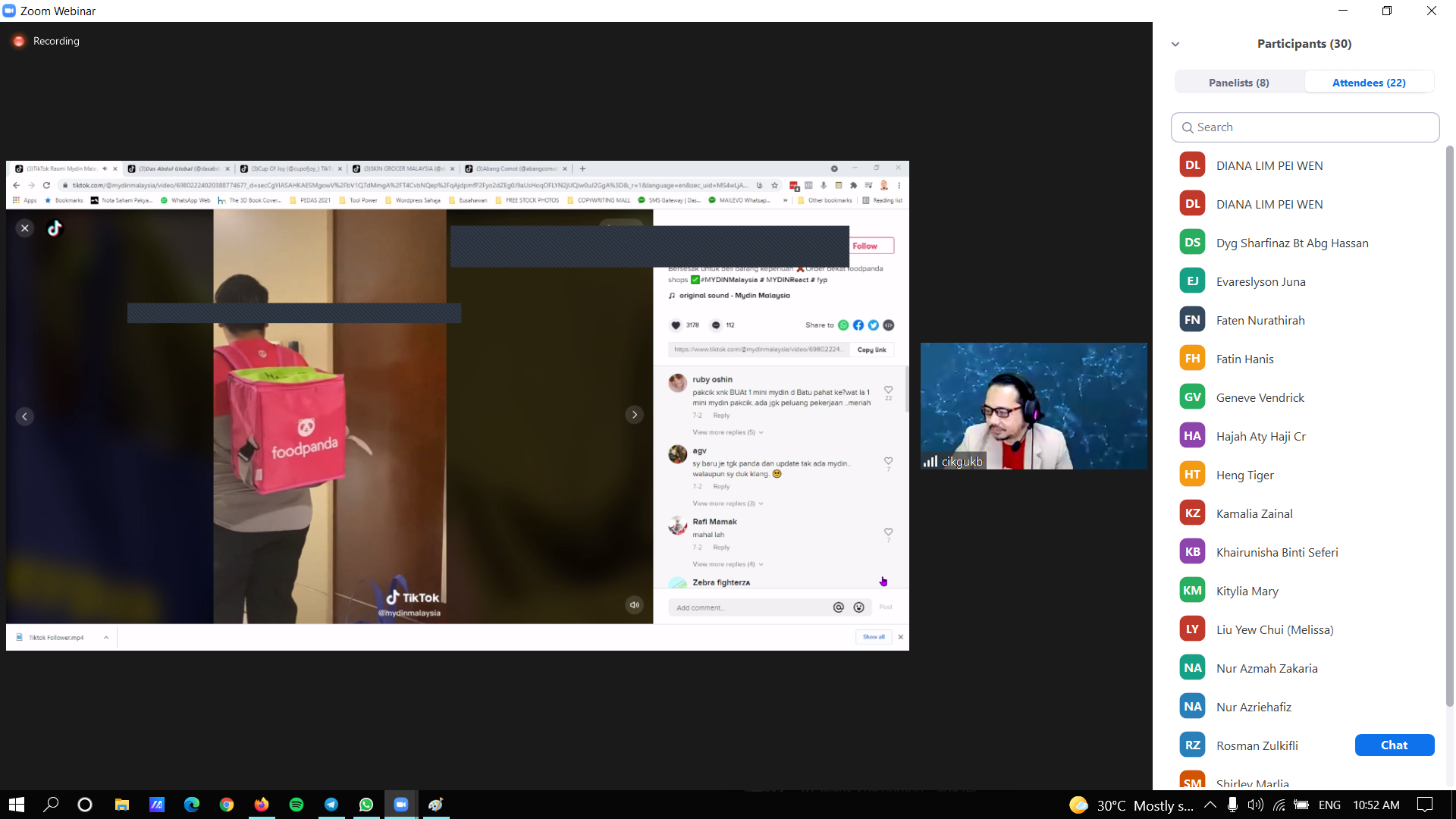Click the red Recording indicator
This screenshot has width=1456, height=819.
19,41
